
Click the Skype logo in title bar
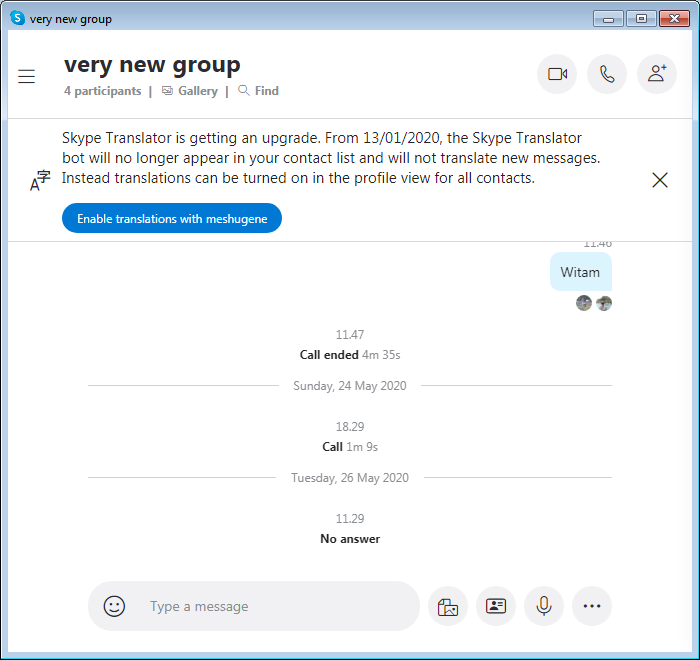pos(17,18)
